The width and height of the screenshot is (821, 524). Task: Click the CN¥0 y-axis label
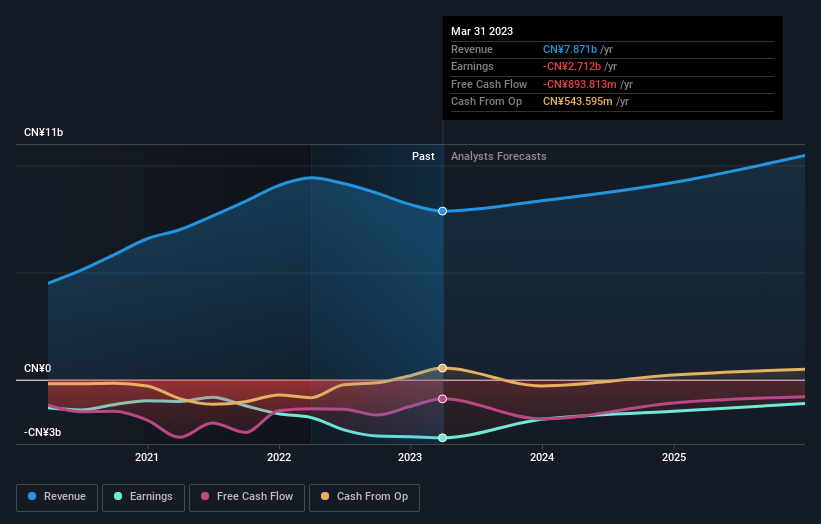(38, 369)
